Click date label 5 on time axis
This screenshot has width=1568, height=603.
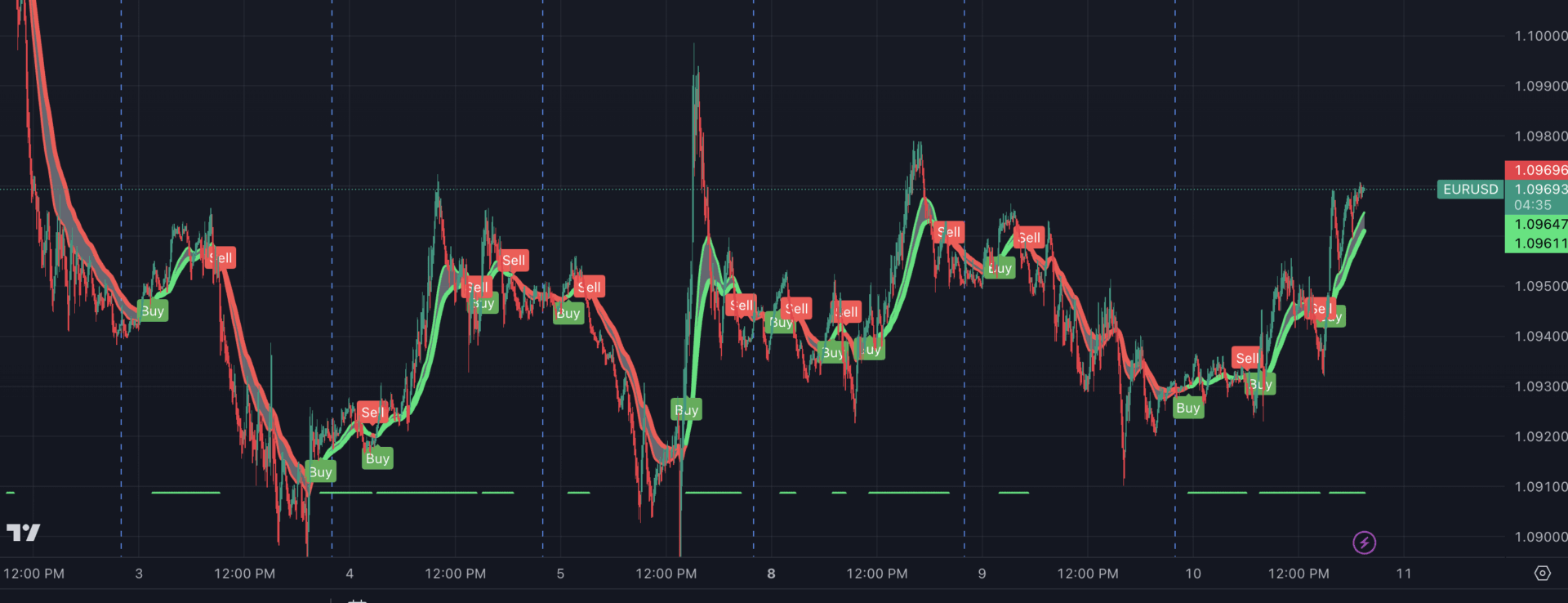pos(560,574)
